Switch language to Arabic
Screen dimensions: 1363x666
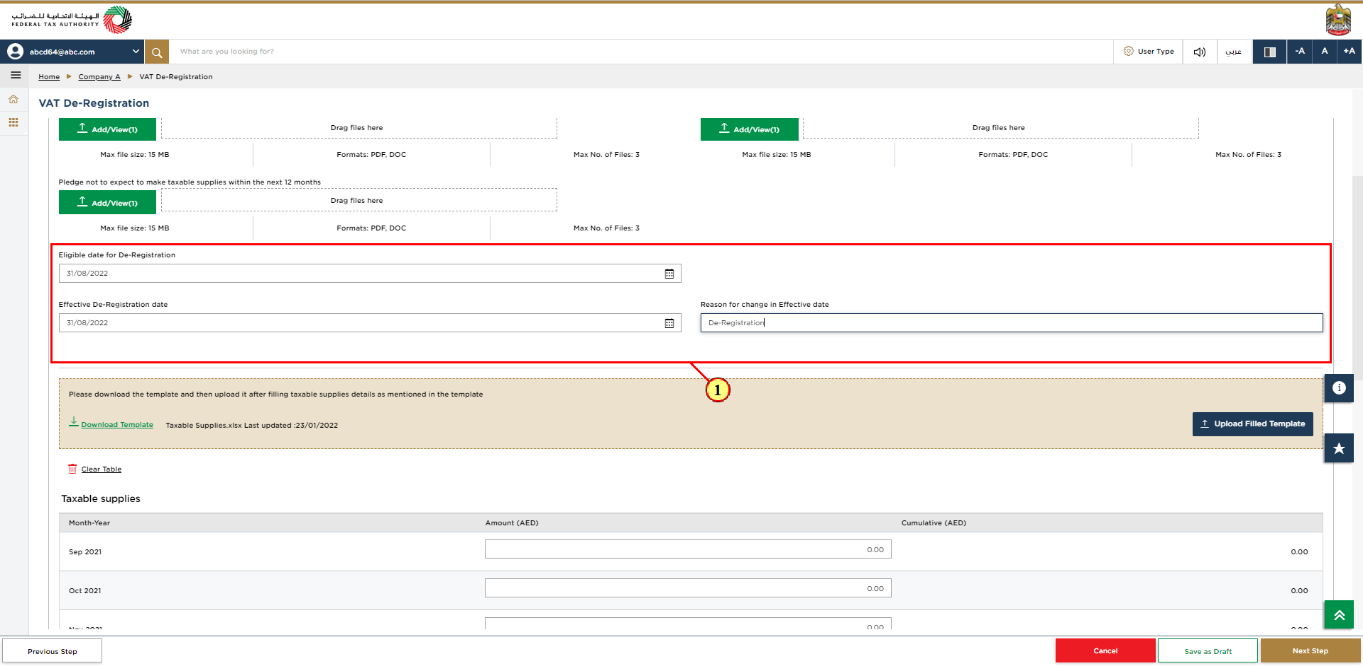pos(1235,51)
